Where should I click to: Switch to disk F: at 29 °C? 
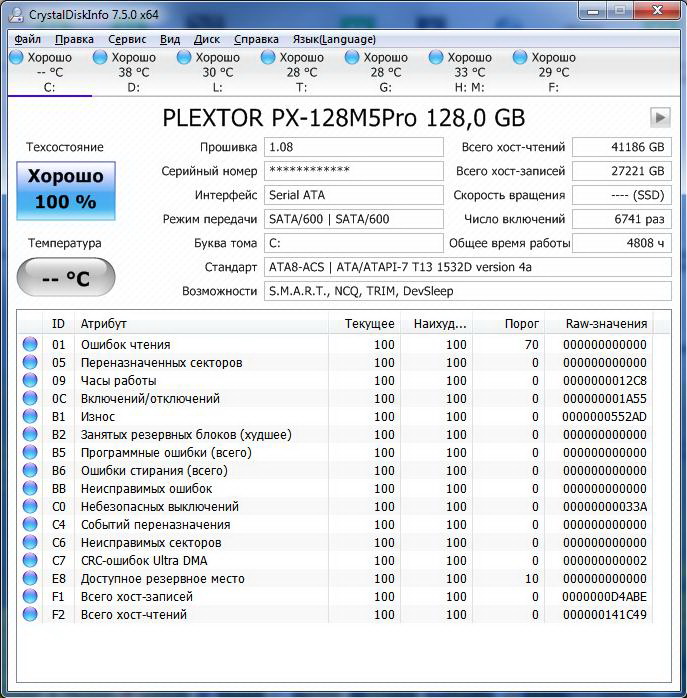(553, 72)
